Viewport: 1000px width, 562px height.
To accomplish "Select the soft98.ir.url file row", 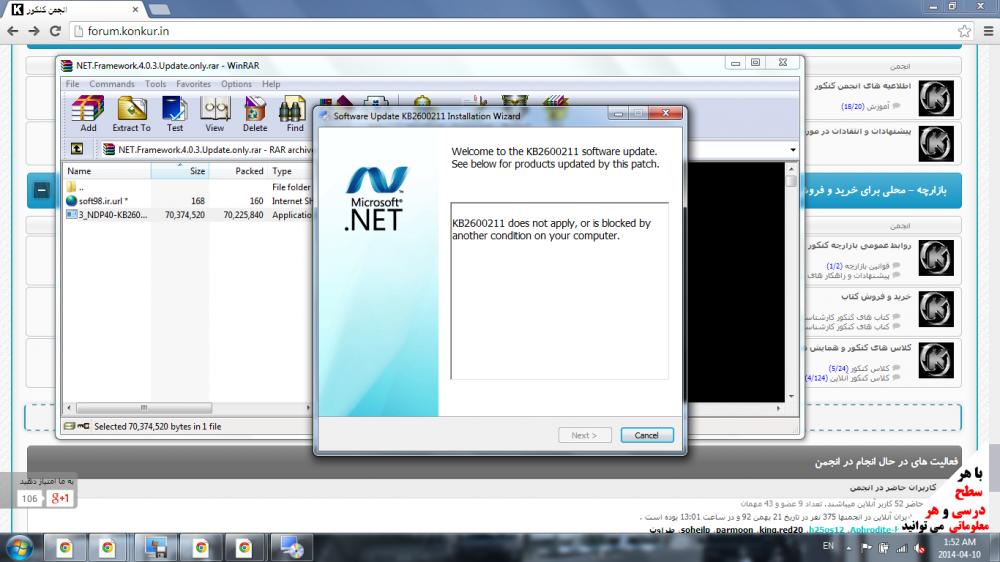I will (x=188, y=200).
